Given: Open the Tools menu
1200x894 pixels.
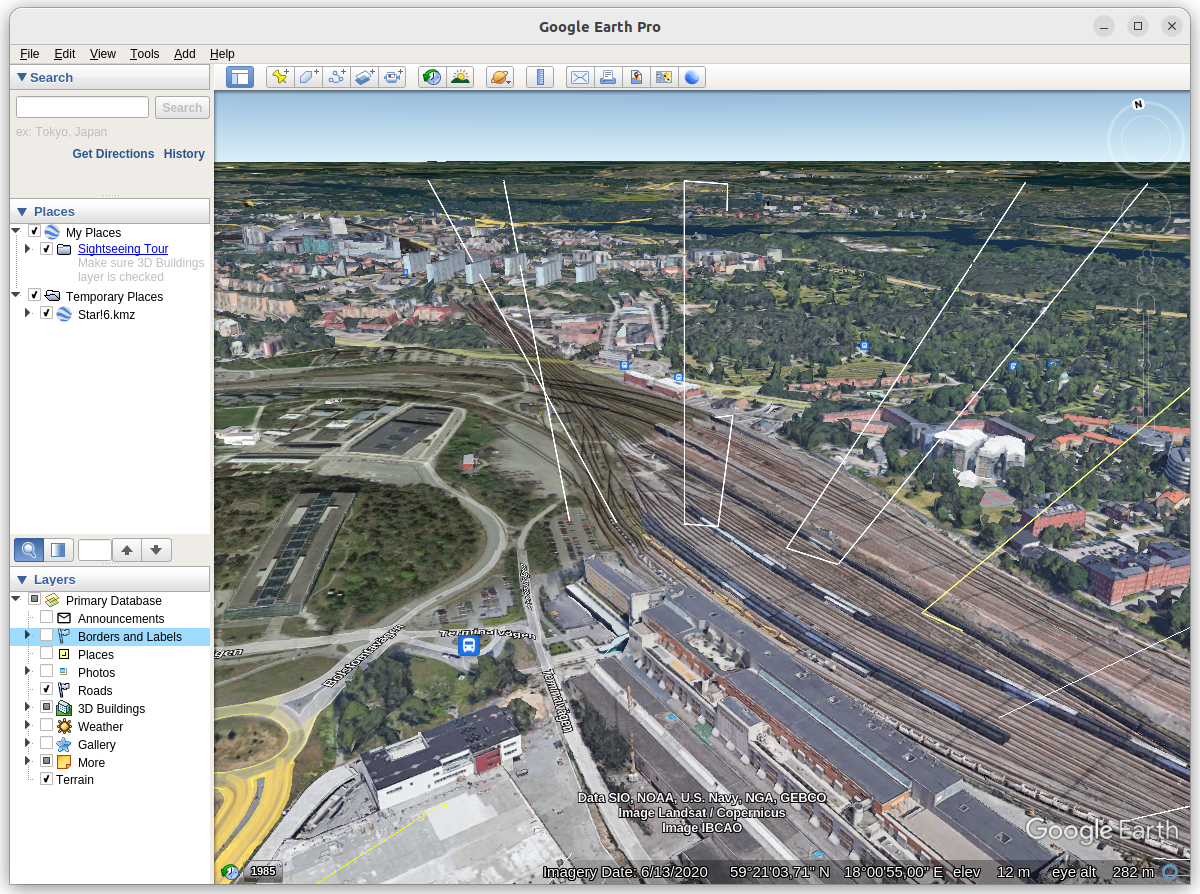Looking at the screenshot, I should point(145,54).
